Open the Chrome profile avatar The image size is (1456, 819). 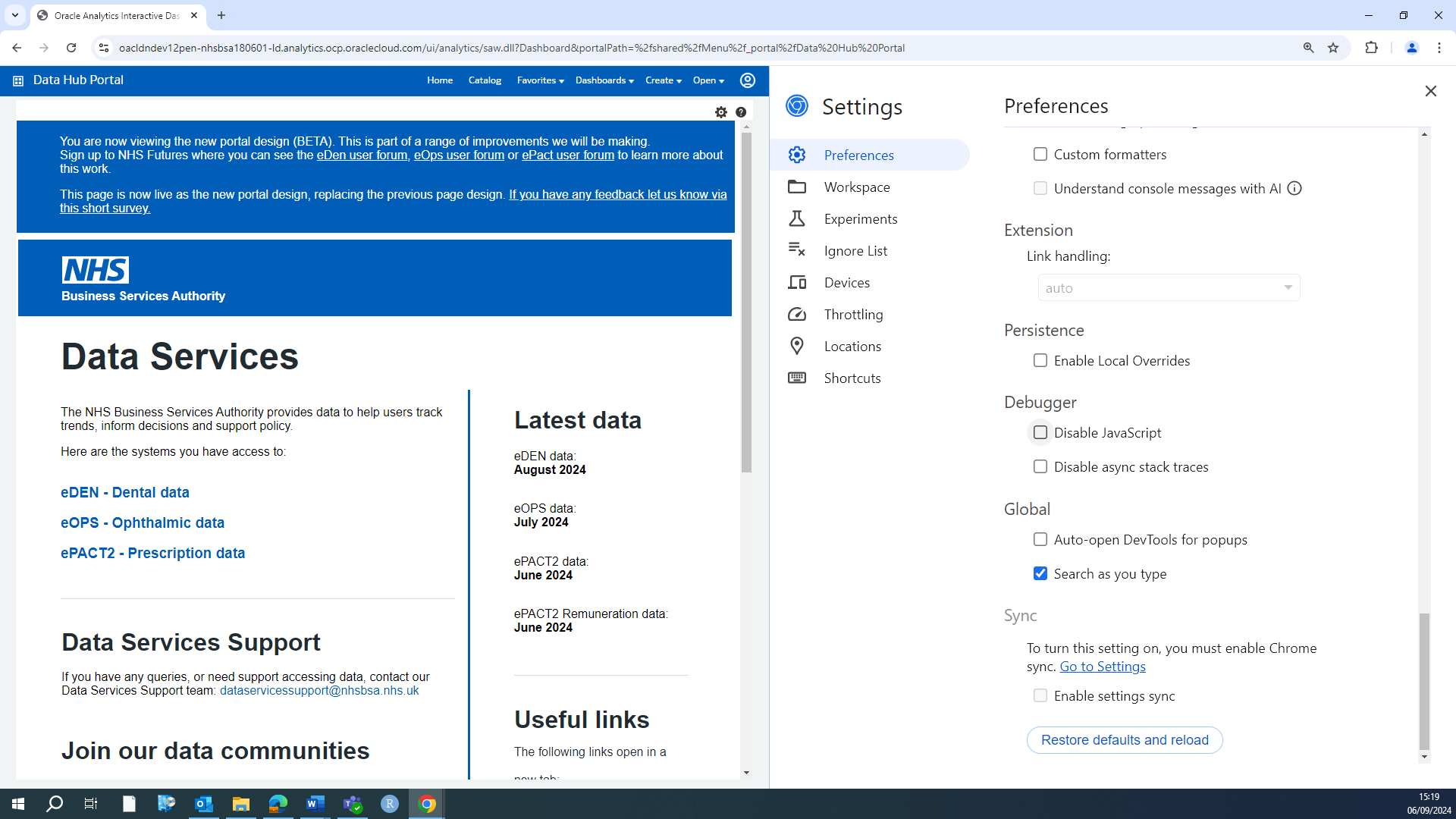coord(1412,48)
